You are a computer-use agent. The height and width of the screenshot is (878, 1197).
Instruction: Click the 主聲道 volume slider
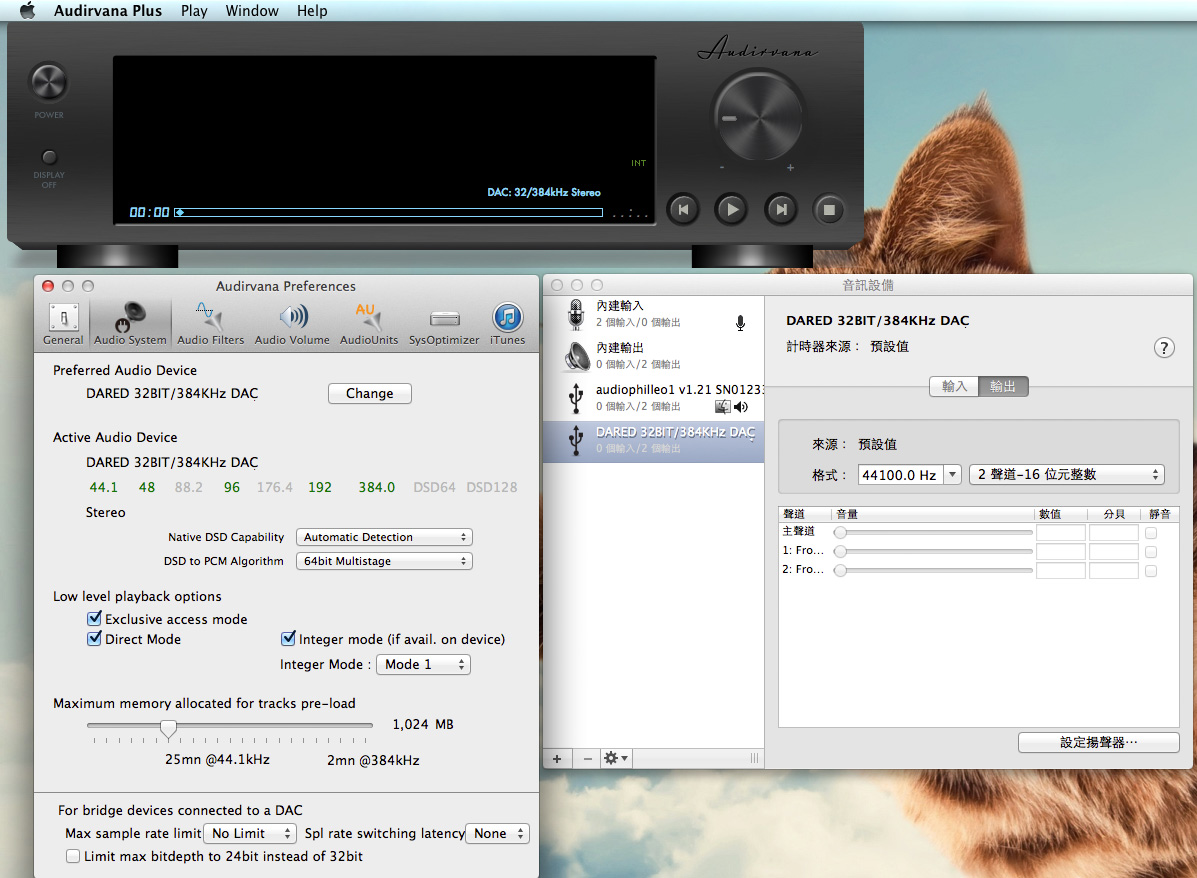[x=935, y=532]
